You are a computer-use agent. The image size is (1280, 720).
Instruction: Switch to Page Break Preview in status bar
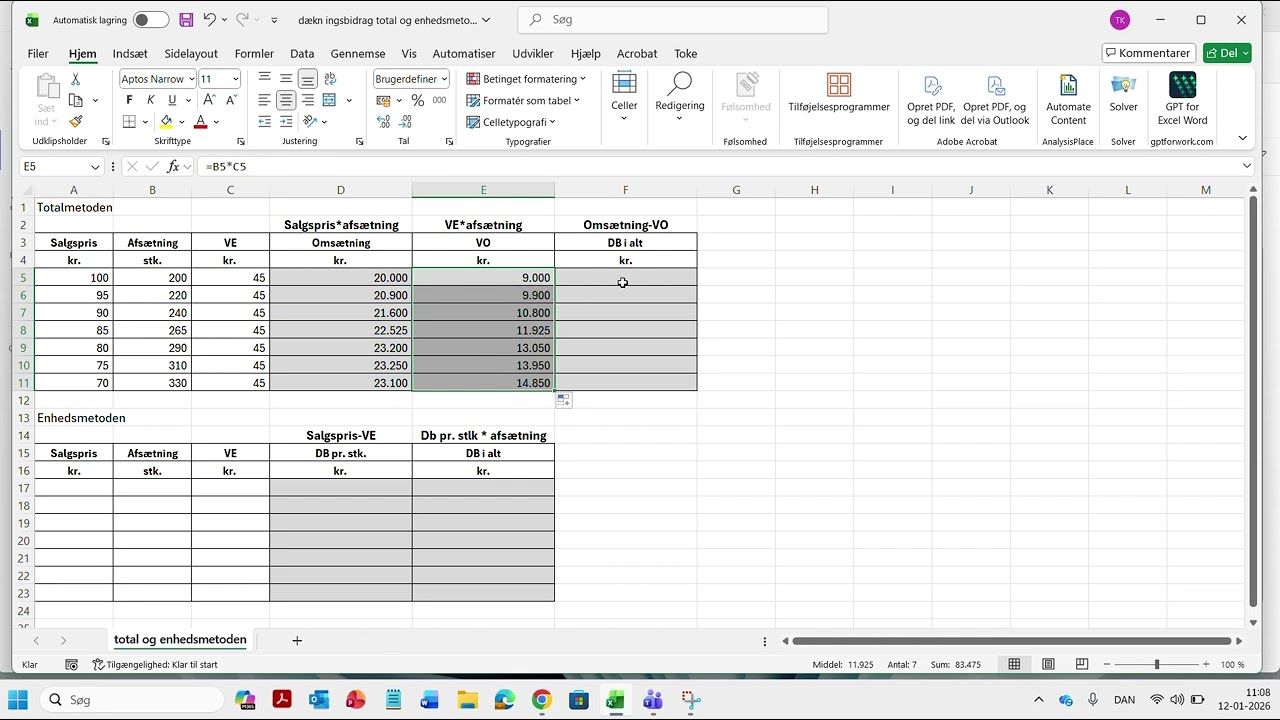coord(1082,664)
